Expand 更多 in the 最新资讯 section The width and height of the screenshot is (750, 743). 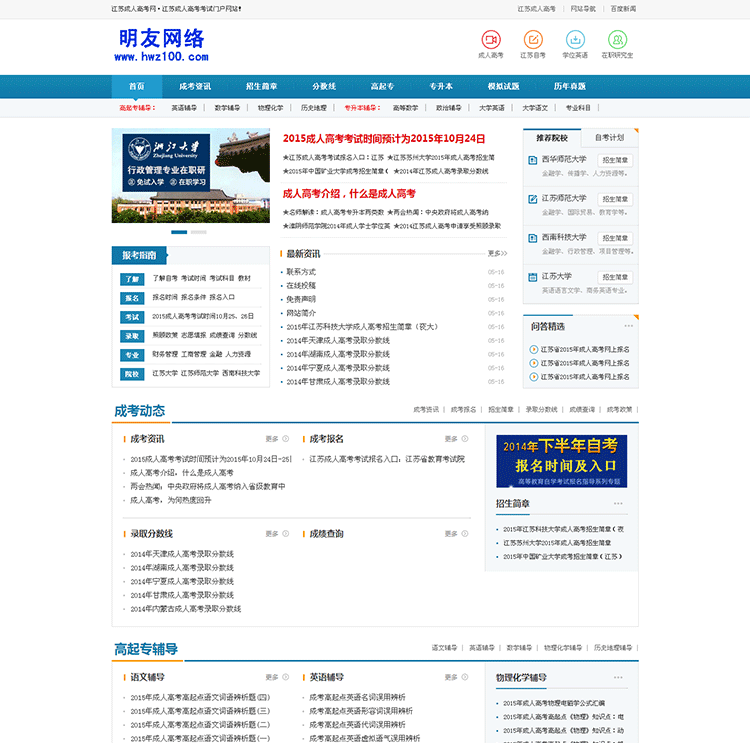click(497, 254)
